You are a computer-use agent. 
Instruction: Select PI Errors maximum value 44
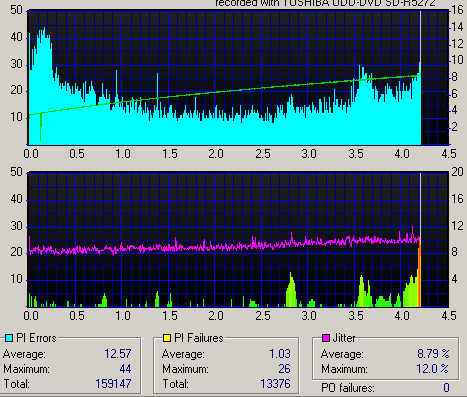tap(125, 369)
